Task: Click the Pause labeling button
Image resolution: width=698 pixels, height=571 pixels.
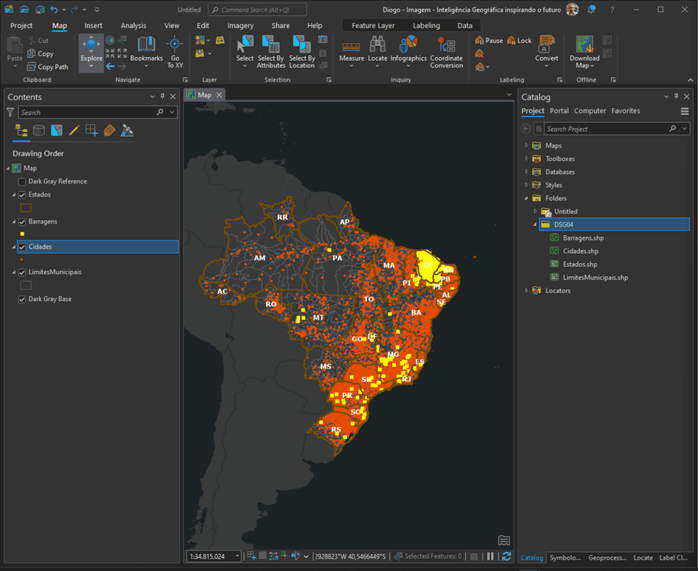Action: point(489,41)
